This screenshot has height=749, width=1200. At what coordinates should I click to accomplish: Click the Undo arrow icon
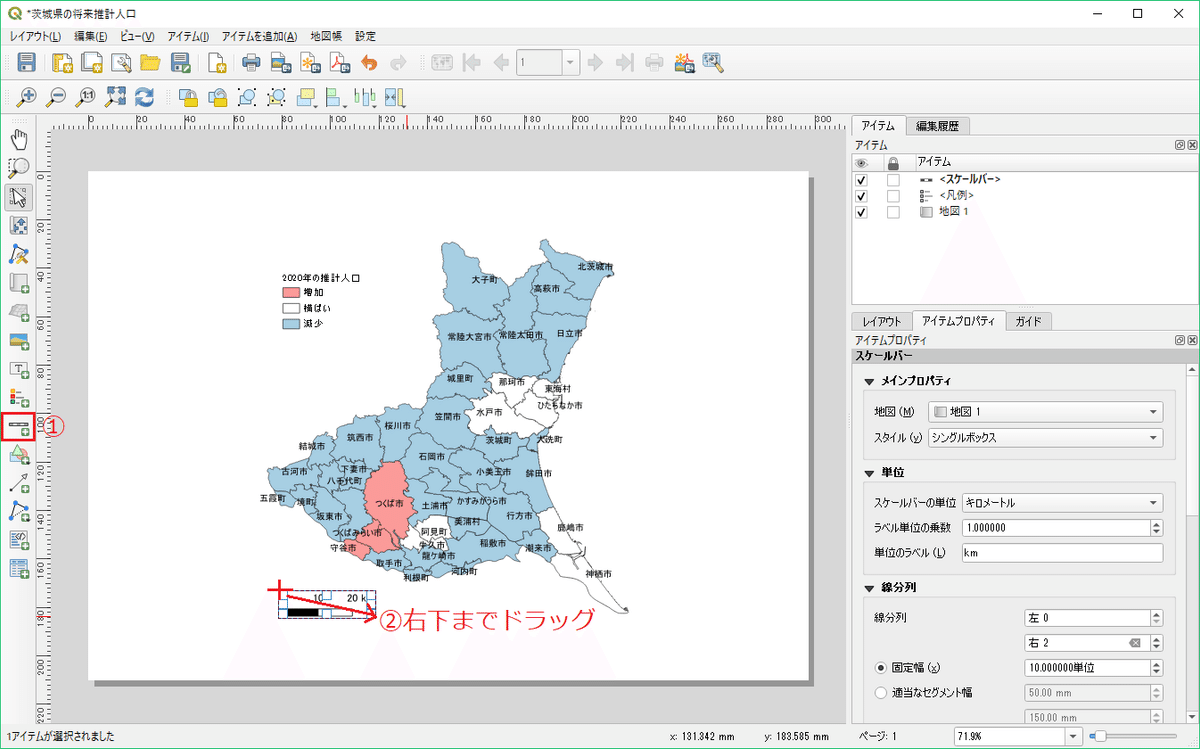(x=369, y=63)
